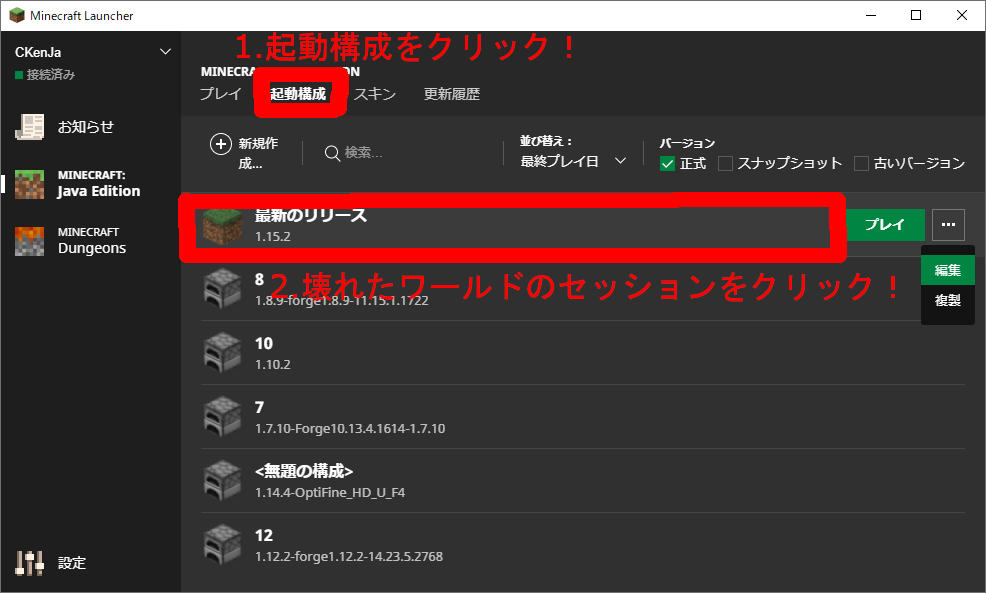Select the 1.7.10-Forge10.13.4.1614-1.7.10 text
The width and height of the screenshot is (986, 593).
pyautogui.click(x=350, y=429)
